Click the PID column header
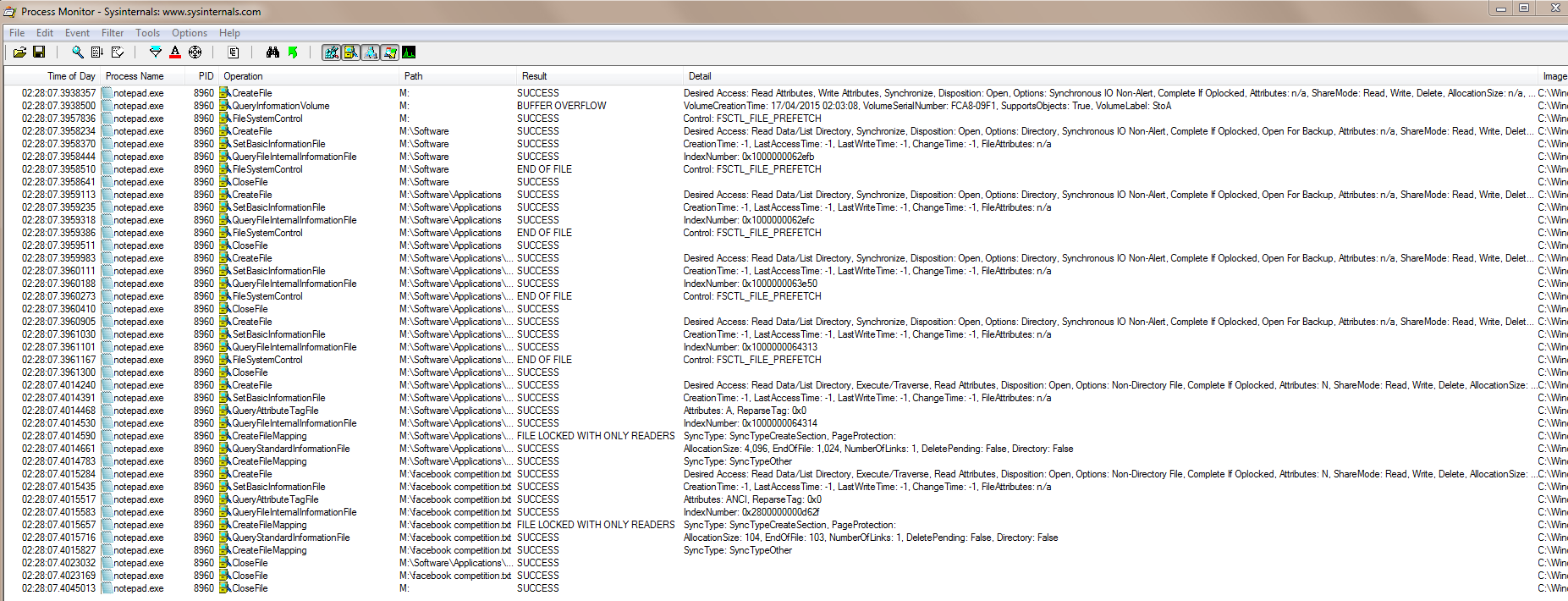 202,76
